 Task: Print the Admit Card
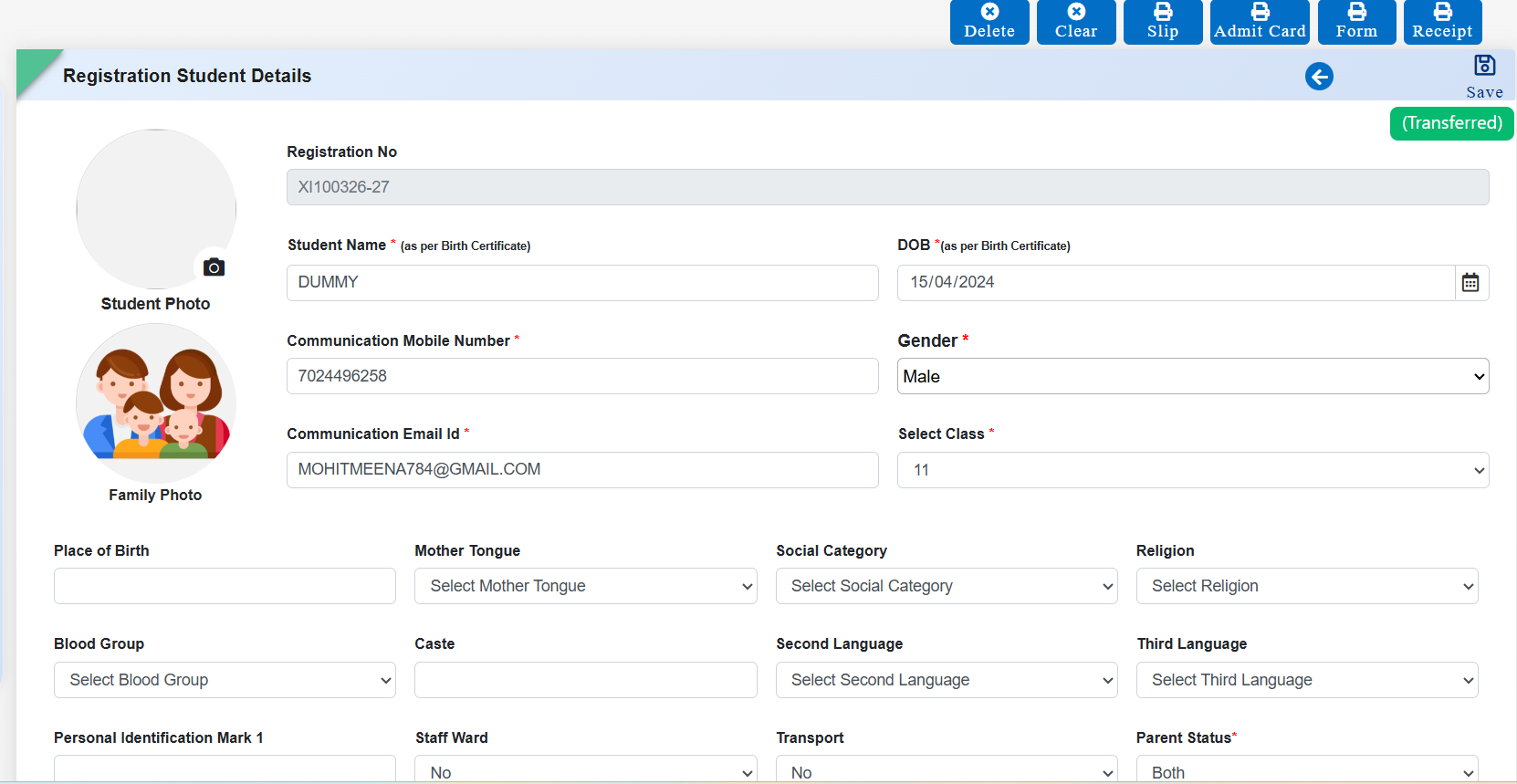1260,22
